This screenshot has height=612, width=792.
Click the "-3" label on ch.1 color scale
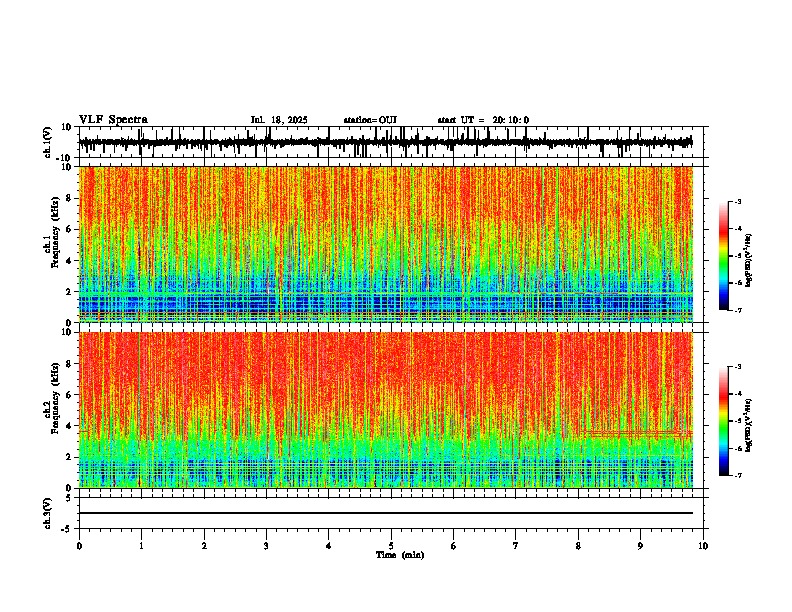[737, 202]
